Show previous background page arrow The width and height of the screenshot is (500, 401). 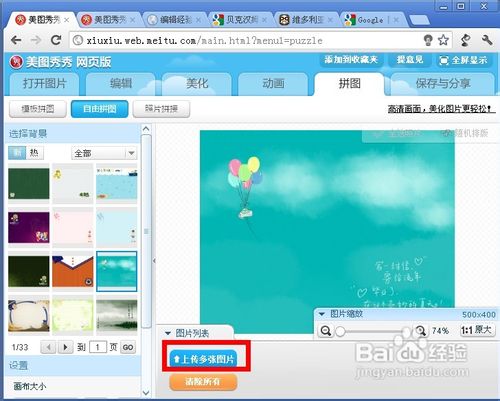(x=48, y=347)
